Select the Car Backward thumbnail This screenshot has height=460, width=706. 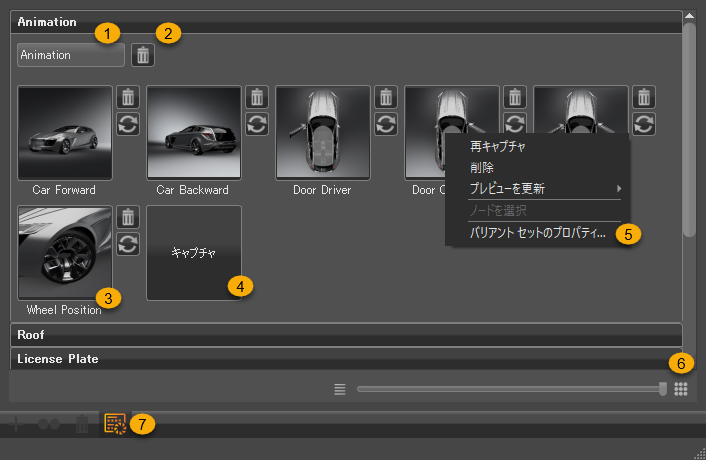coord(194,133)
